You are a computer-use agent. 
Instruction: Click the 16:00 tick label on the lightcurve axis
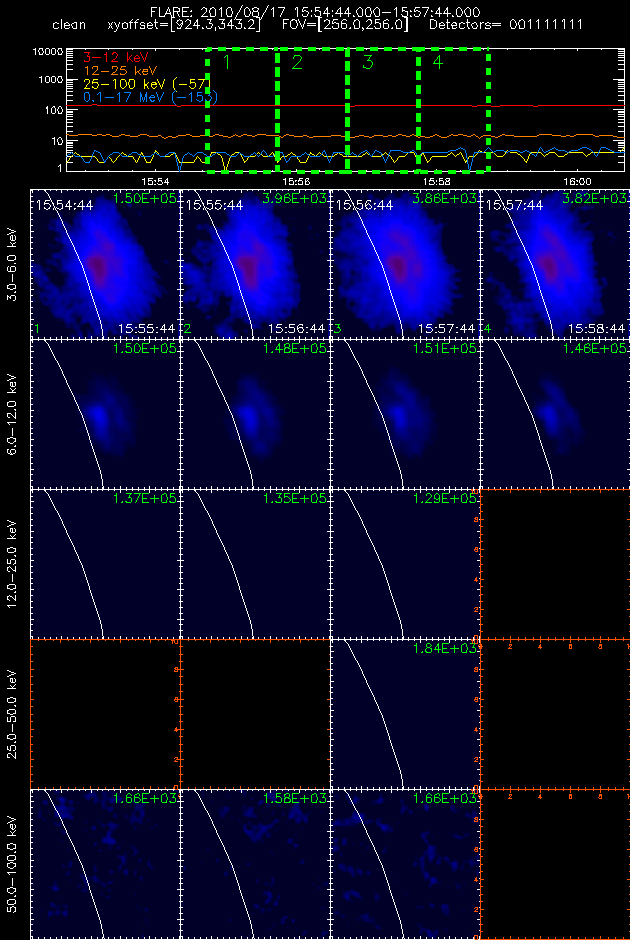(x=577, y=181)
